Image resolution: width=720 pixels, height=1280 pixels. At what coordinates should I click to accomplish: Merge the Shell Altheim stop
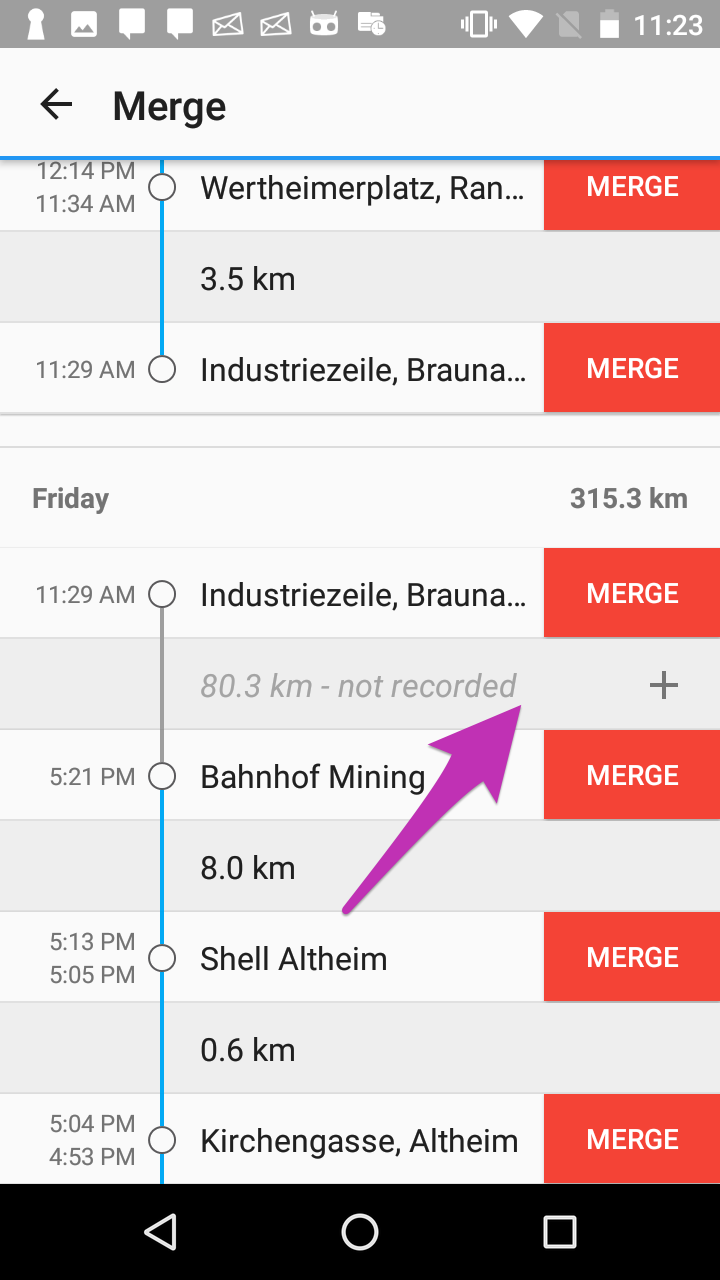632,957
